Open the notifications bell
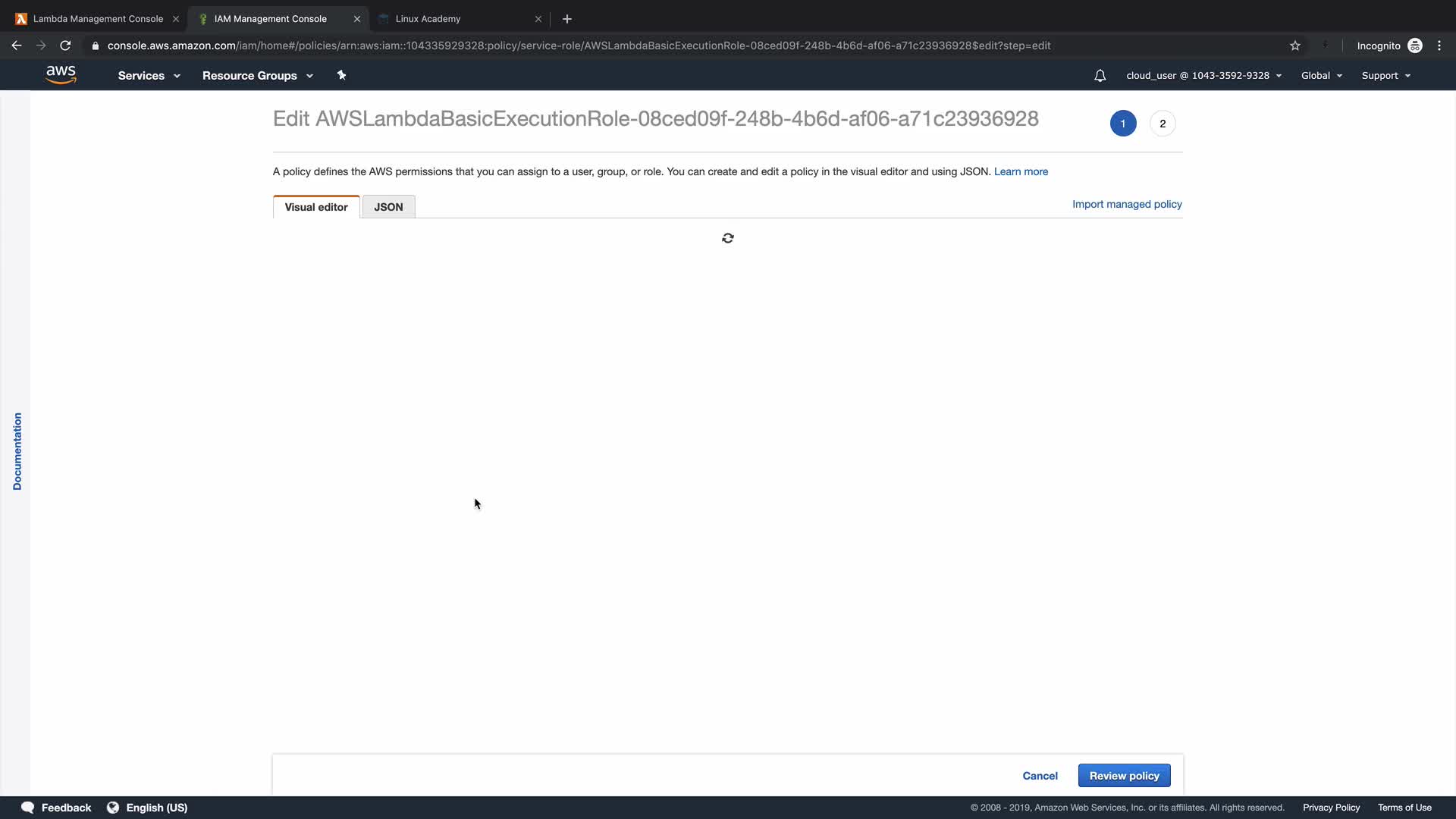This screenshot has width=1456, height=819. (x=1100, y=76)
